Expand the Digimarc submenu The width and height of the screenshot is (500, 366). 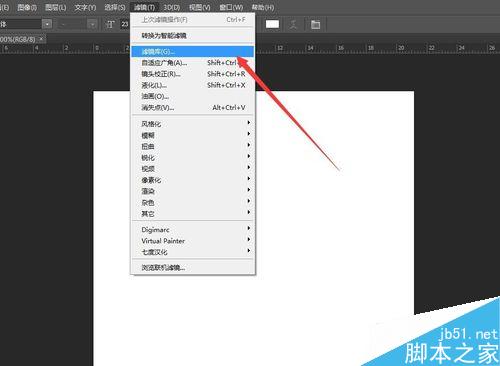[x=193, y=230]
